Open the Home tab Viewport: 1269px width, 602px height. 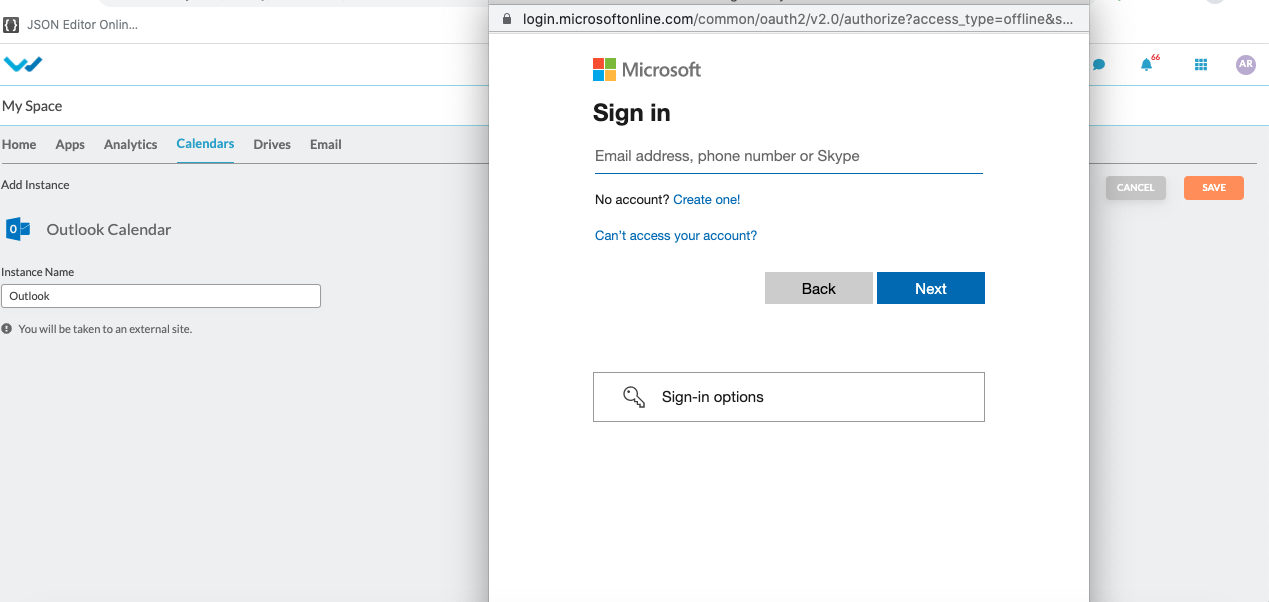19,144
